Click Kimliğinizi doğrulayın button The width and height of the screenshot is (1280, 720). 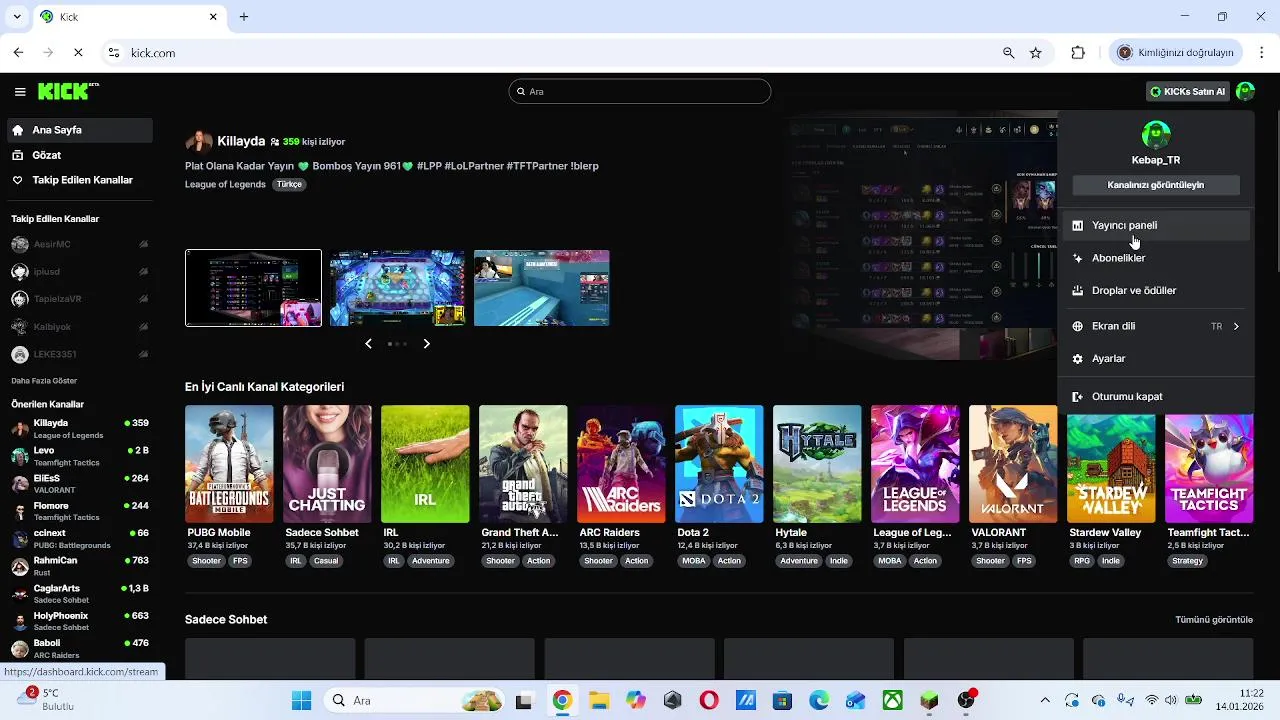[1176, 53]
